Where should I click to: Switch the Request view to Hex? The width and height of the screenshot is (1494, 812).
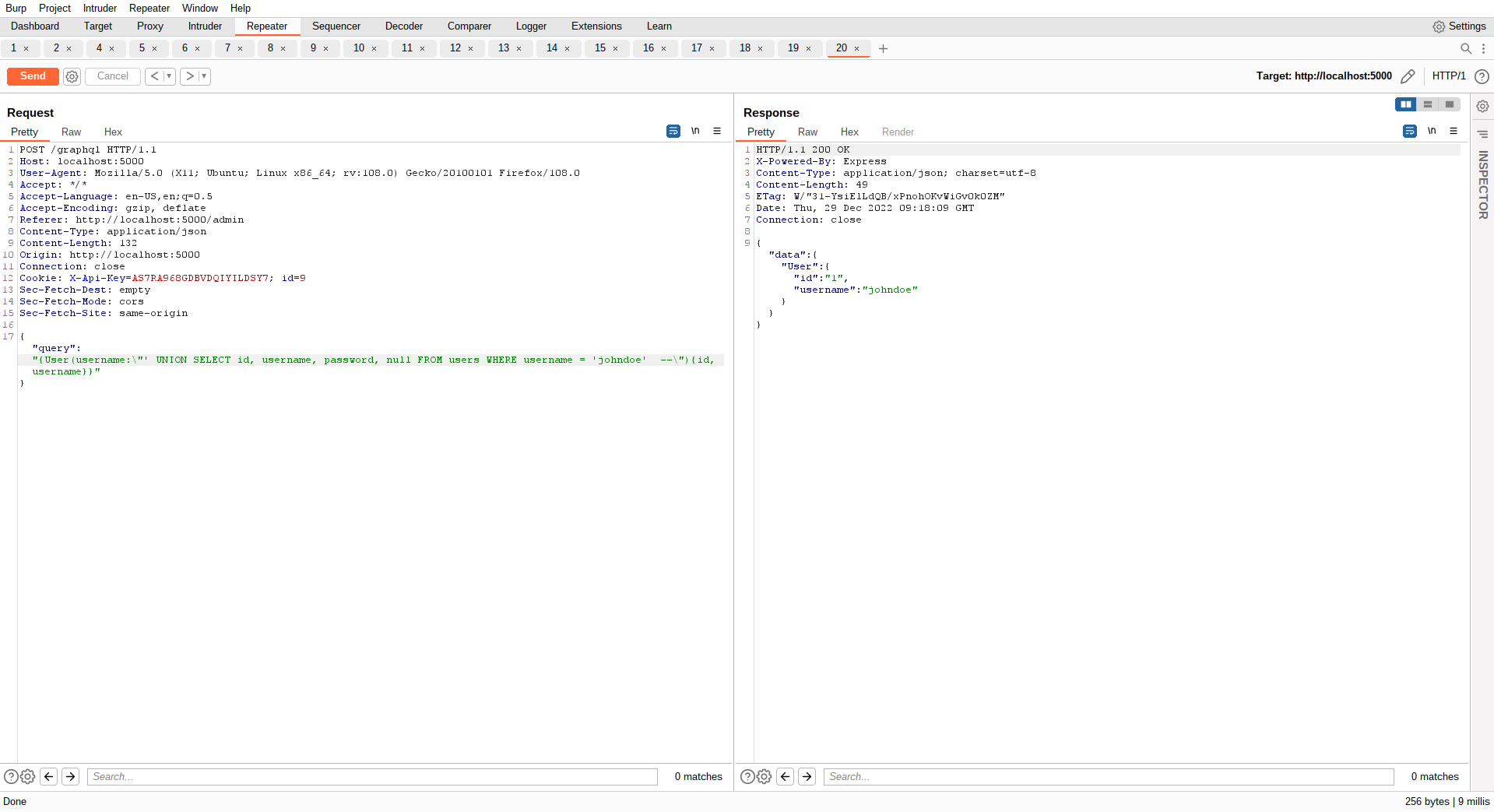pyautogui.click(x=113, y=132)
